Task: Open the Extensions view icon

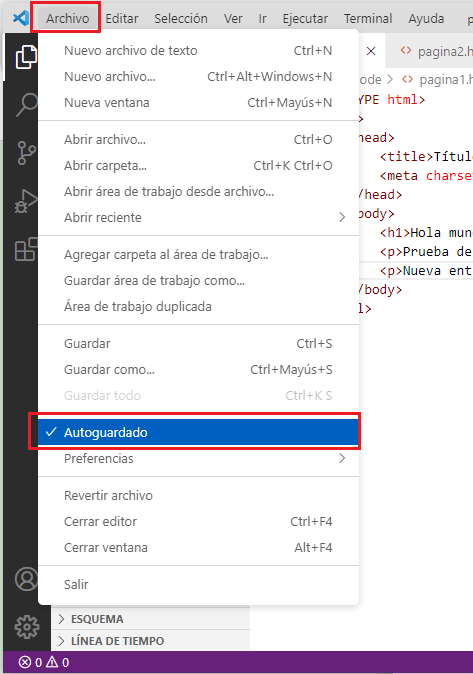Action: coord(26,249)
